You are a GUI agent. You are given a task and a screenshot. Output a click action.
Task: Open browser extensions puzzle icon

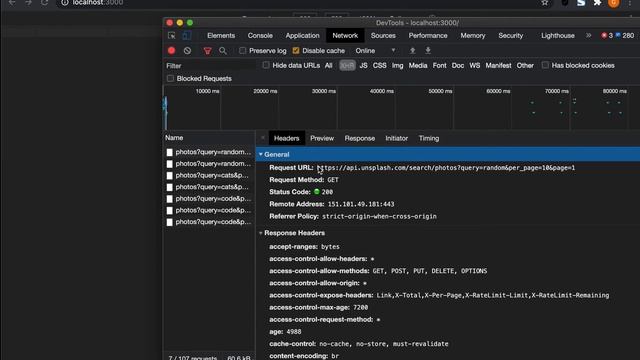pos(598,3)
